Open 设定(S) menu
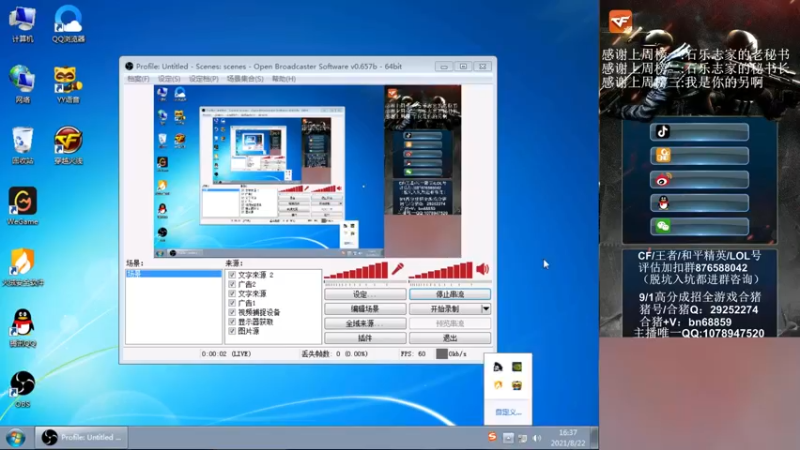 coord(169,79)
